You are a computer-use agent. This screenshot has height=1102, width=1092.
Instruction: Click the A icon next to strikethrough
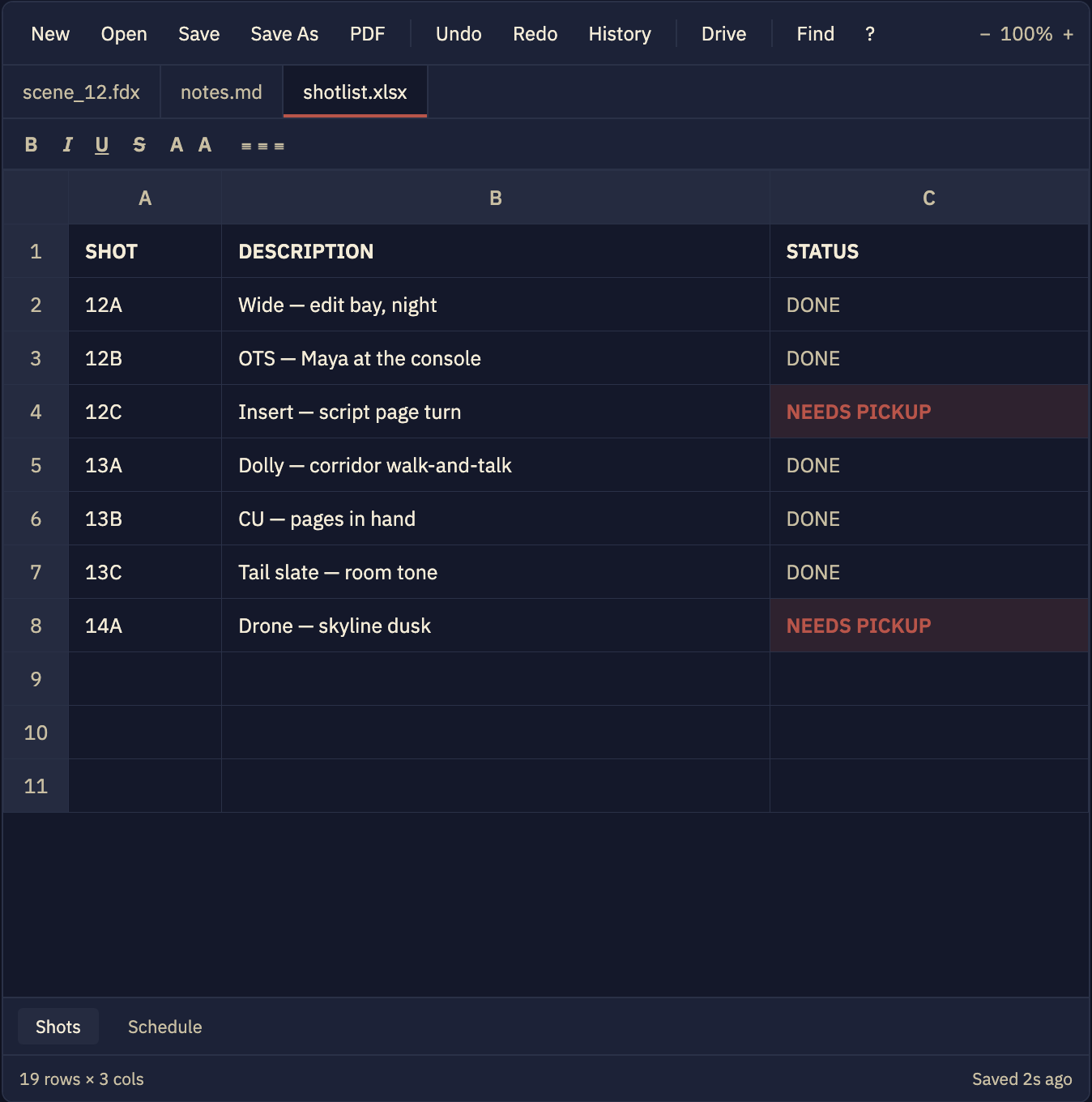[x=177, y=145]
